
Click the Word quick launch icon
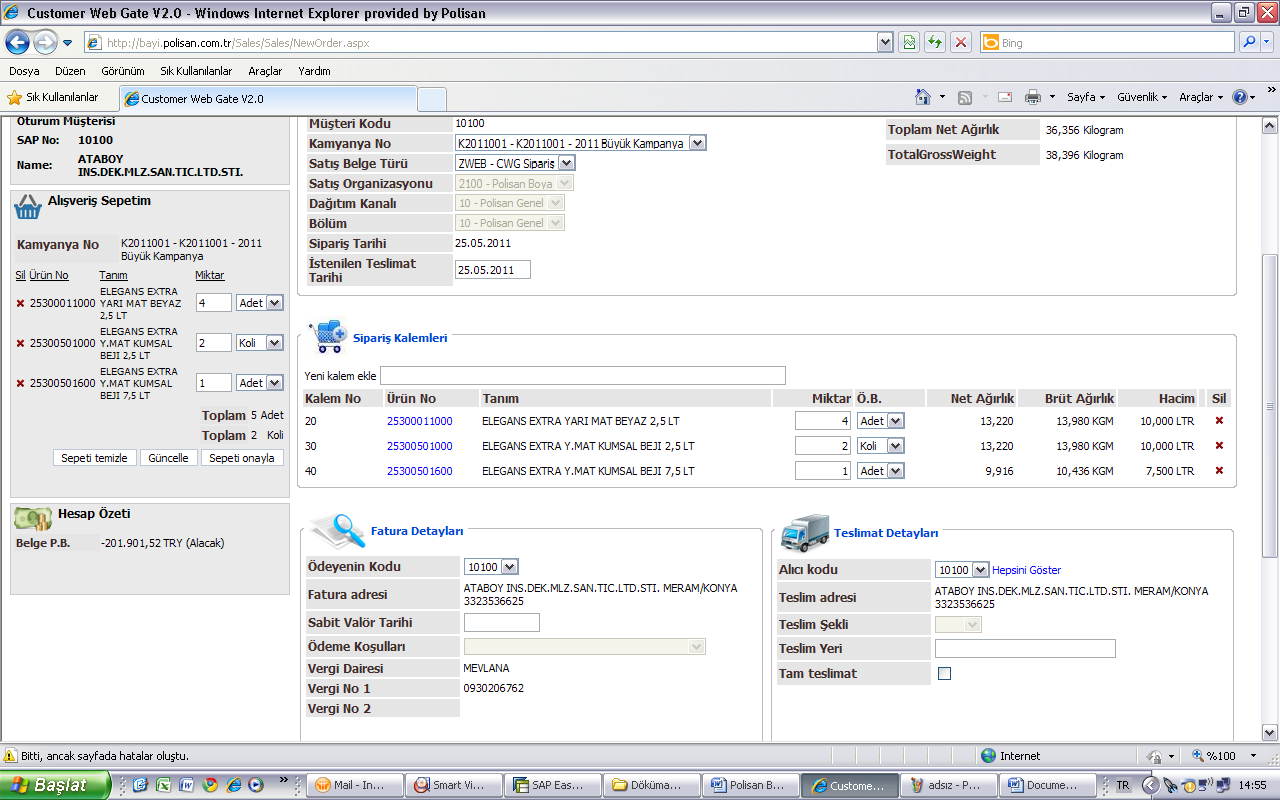[187, 785]
